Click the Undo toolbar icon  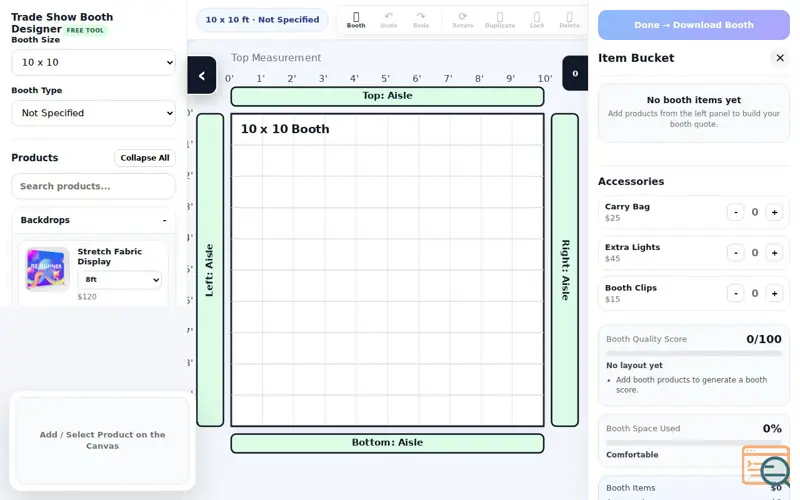pyautogui.click(x=388, y=20)
